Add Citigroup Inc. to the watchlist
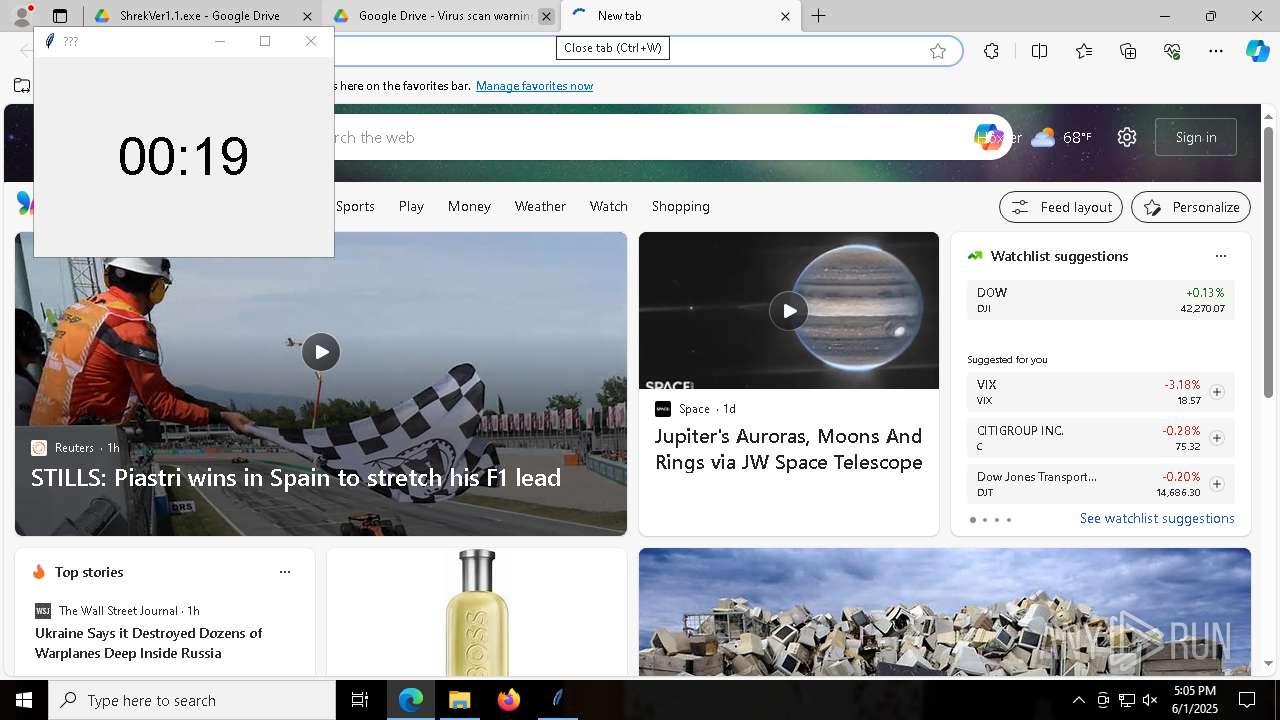Viewport: 1280px width, 720px height. [1217, 438]
